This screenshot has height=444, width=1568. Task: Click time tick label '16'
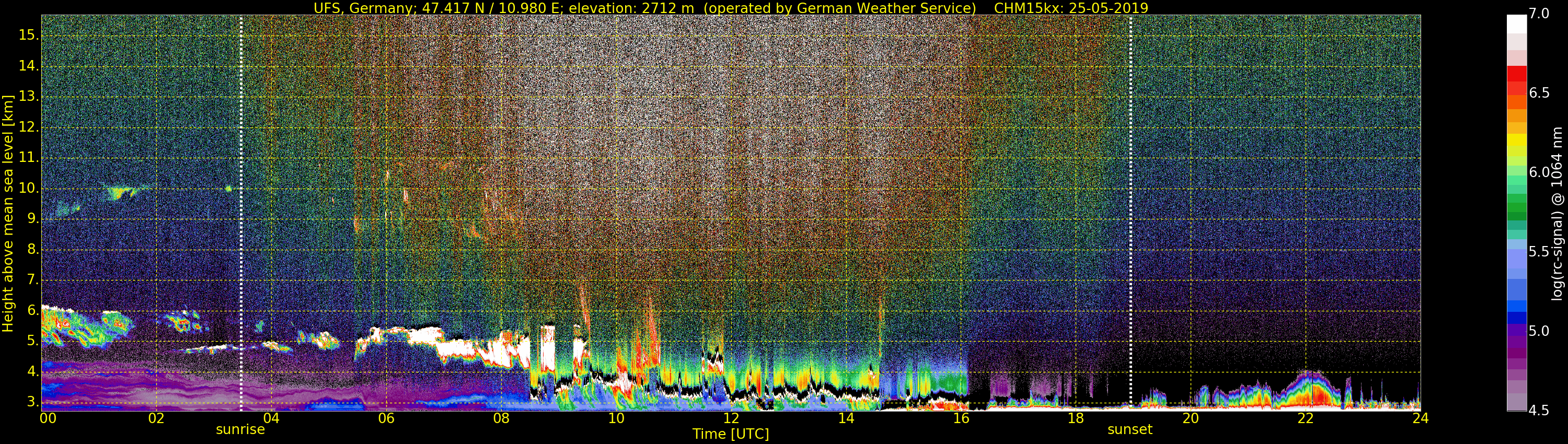[961, 418]
